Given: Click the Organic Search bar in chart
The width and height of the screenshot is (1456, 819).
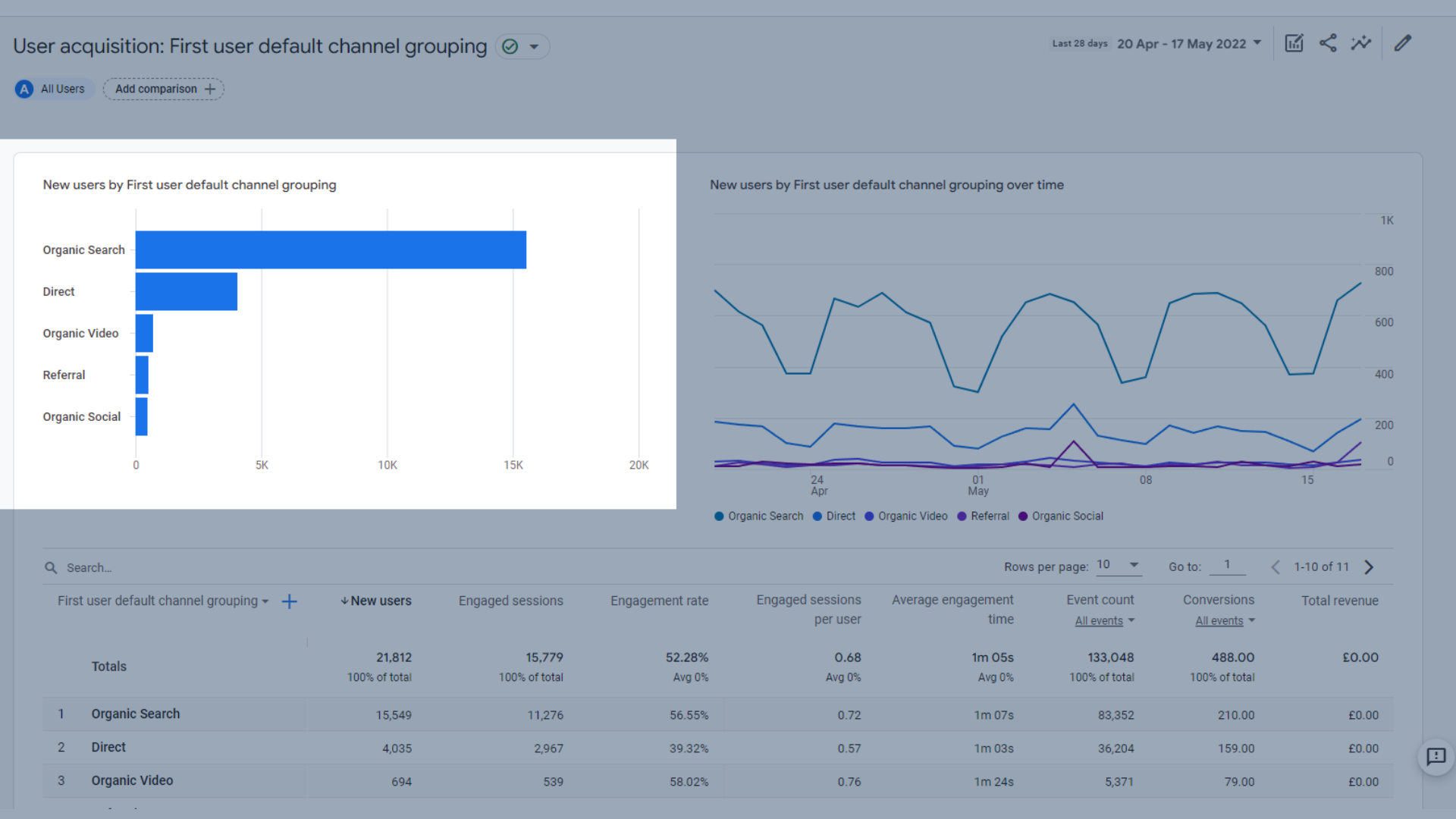Looking at the screenshot, I should coord(331,250).
